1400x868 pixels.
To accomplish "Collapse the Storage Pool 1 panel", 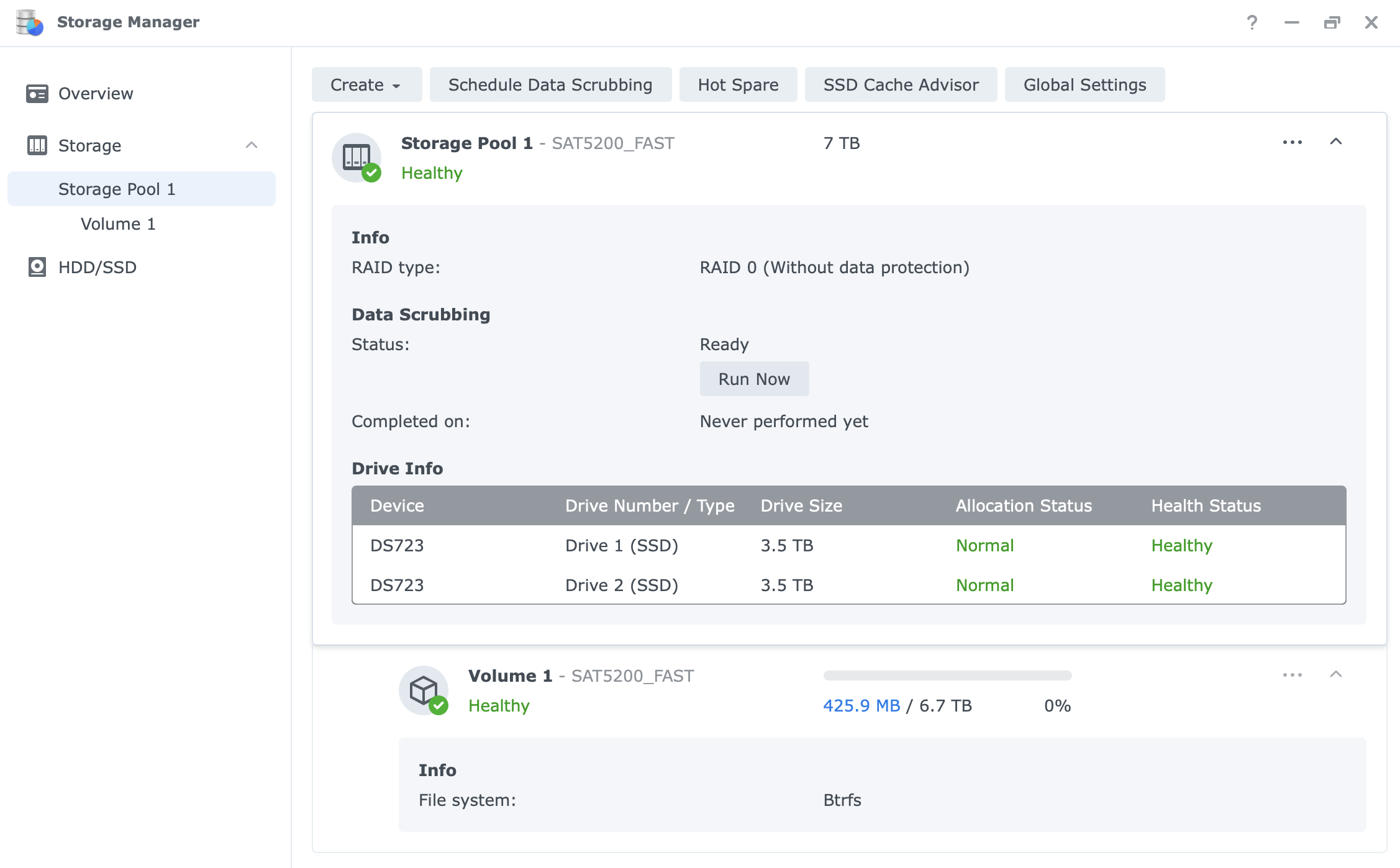I will [1336, 142].
